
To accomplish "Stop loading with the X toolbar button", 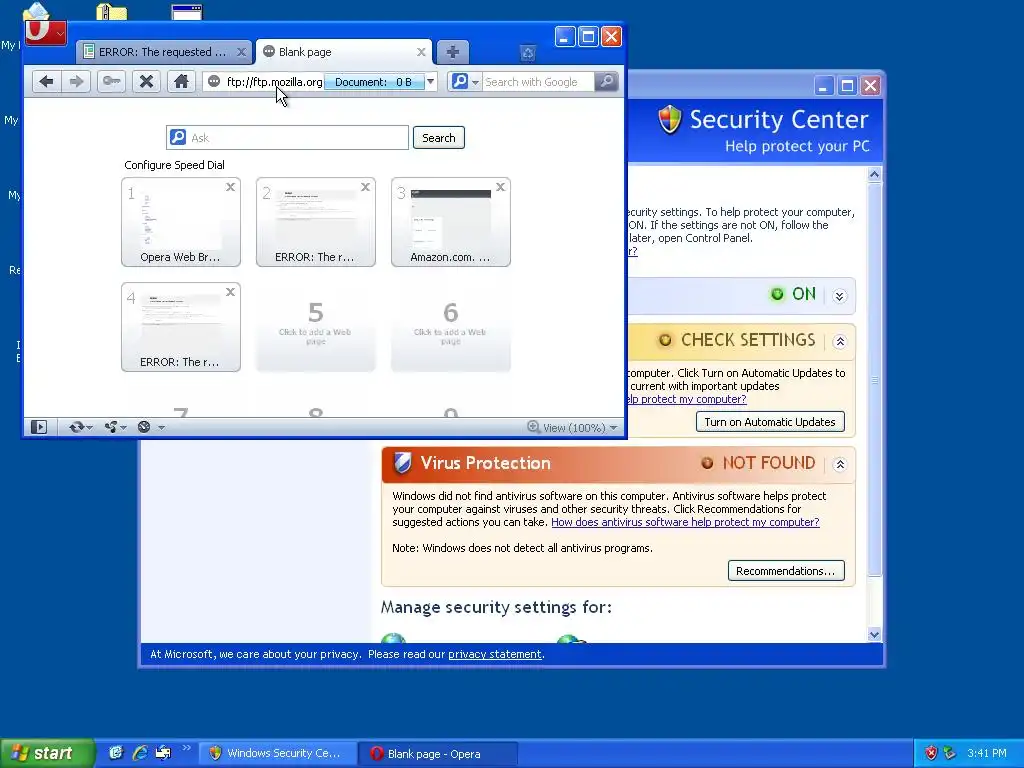I will click(x=146, y=82).
